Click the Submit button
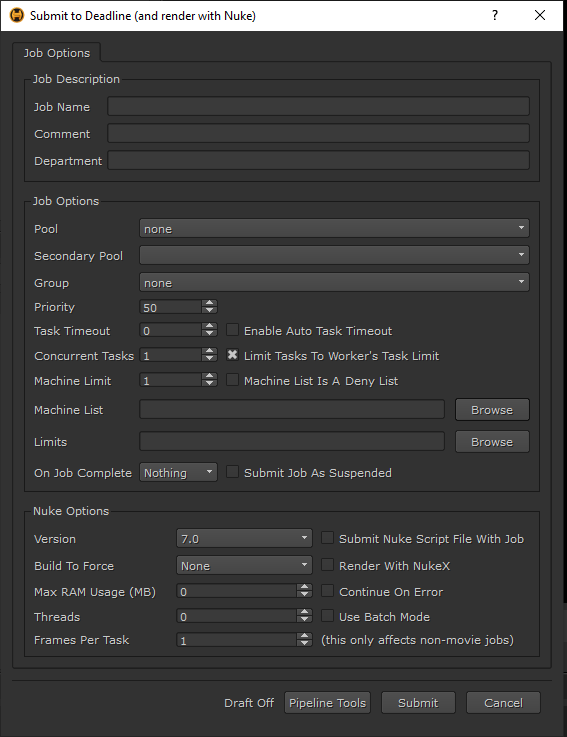Image resolution: width=567 pixels, height=737 pixels. 418,703
